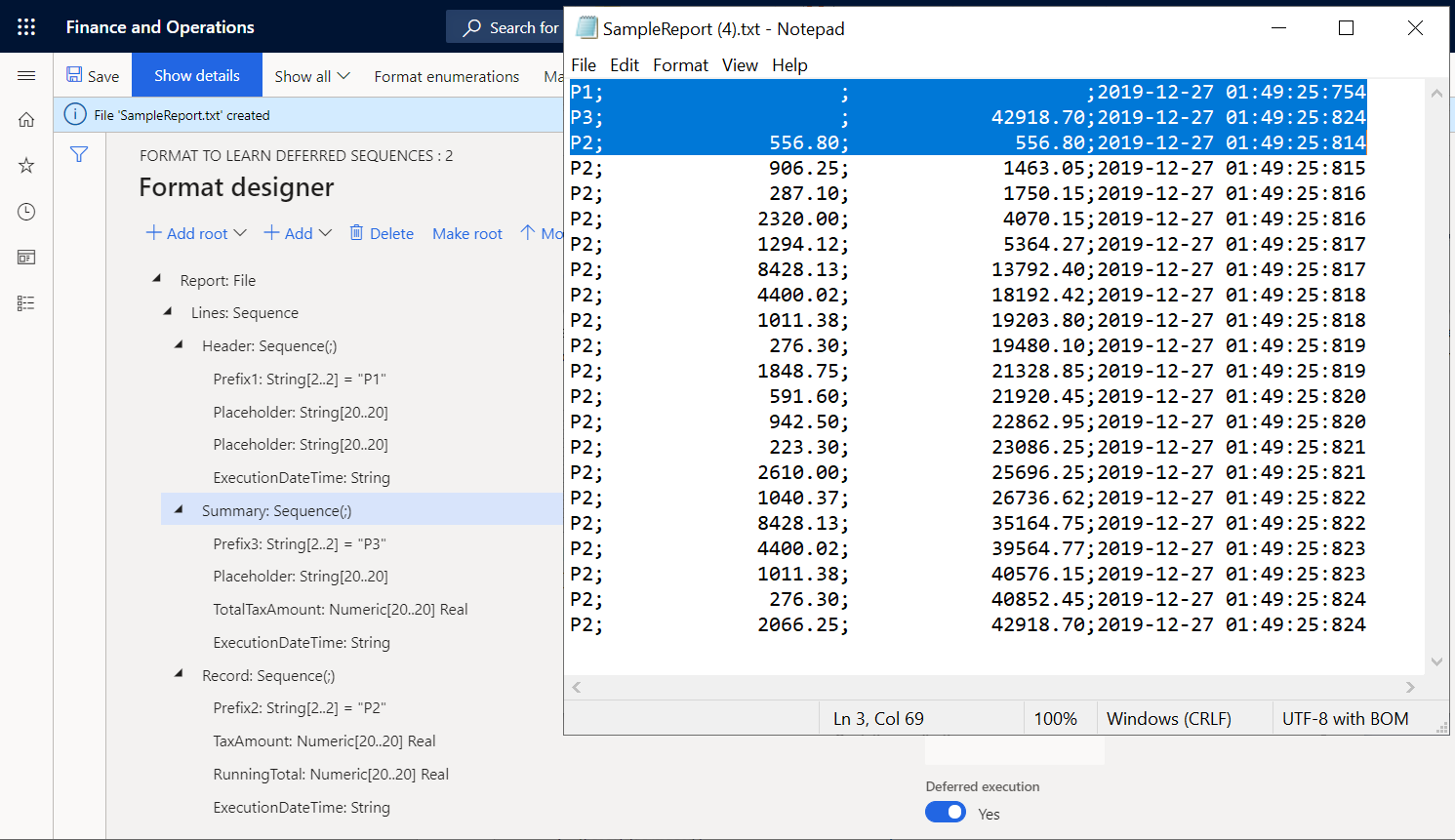Open the filter panel in Format designer
Image resolution: width=1455 pixels, height=840 pixels.
click(x=78, y=154)
